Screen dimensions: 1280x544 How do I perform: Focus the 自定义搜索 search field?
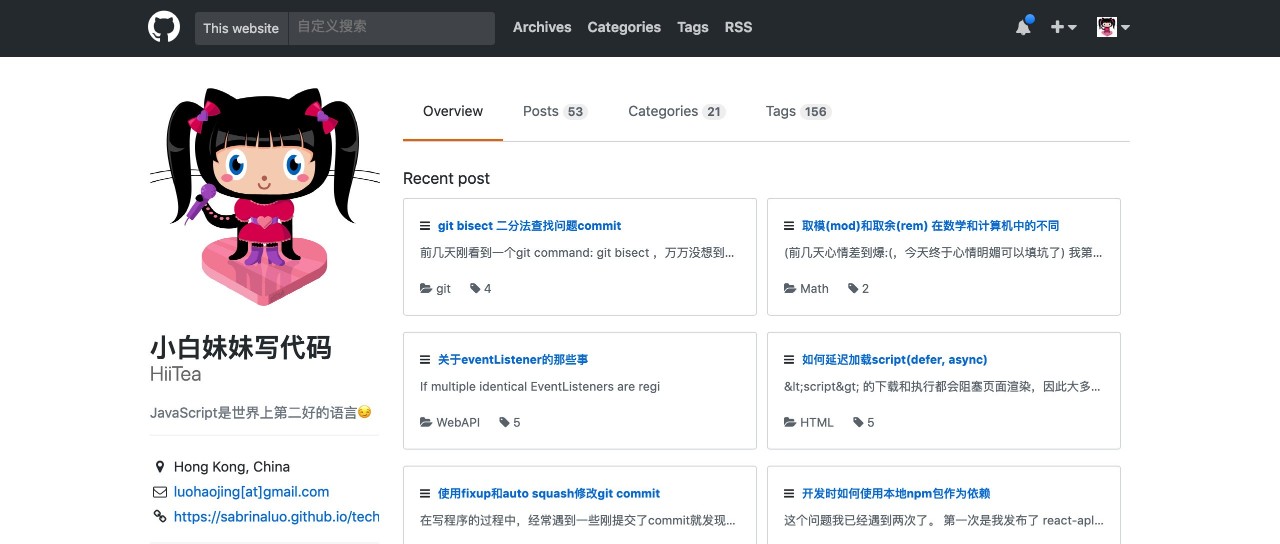coord(391,28)
